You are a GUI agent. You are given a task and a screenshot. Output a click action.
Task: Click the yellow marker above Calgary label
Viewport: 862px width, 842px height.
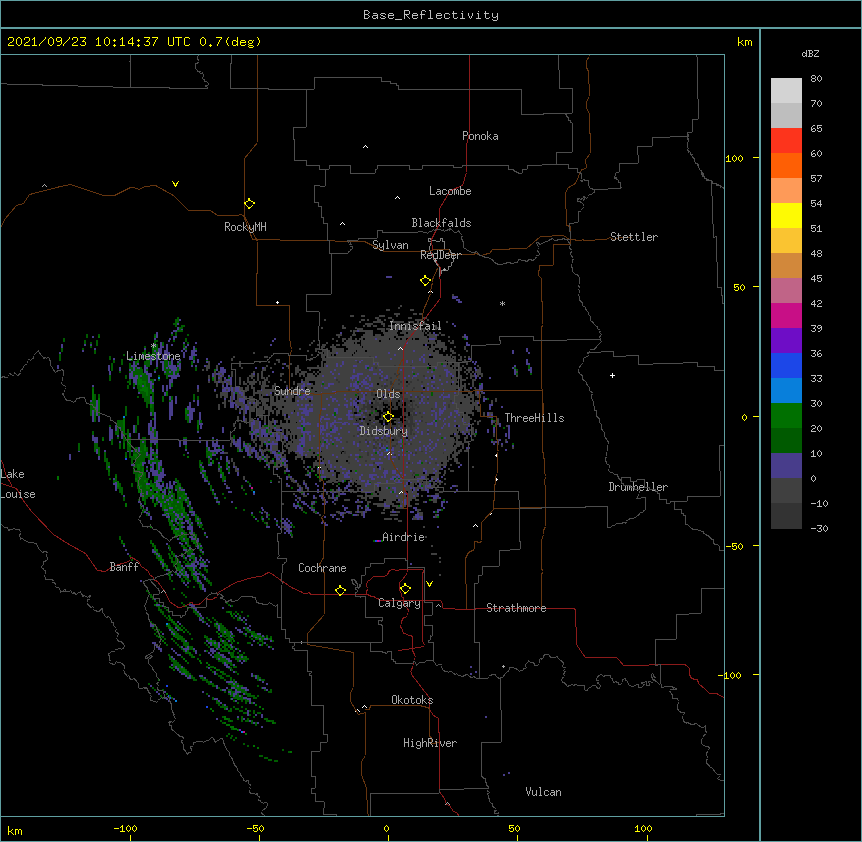tap(405, 589)
